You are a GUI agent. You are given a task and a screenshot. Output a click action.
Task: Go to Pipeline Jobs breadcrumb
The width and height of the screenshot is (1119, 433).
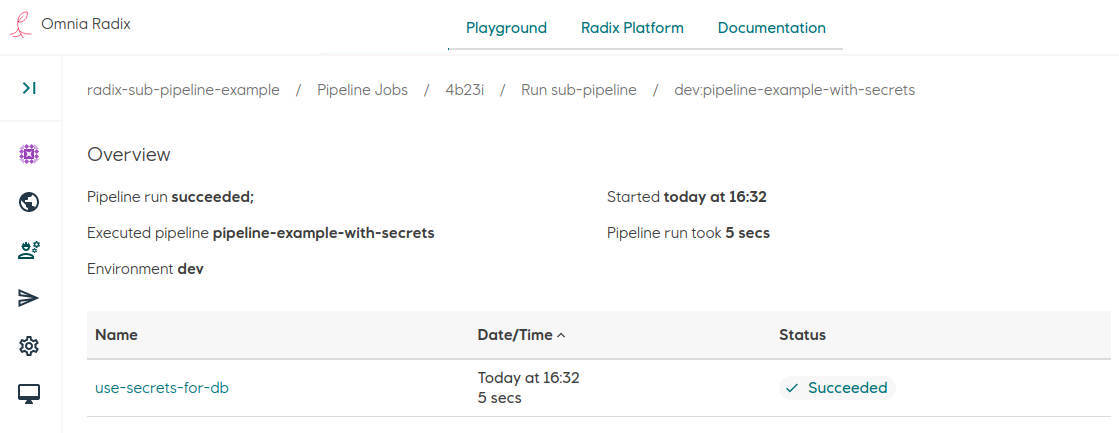[x=363, y=91]
